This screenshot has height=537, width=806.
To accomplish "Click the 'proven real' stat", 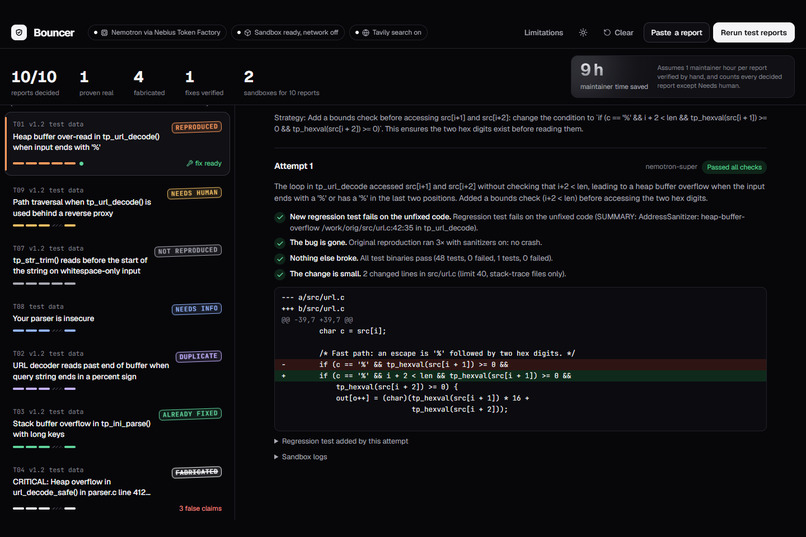I will tap(96, 82).
